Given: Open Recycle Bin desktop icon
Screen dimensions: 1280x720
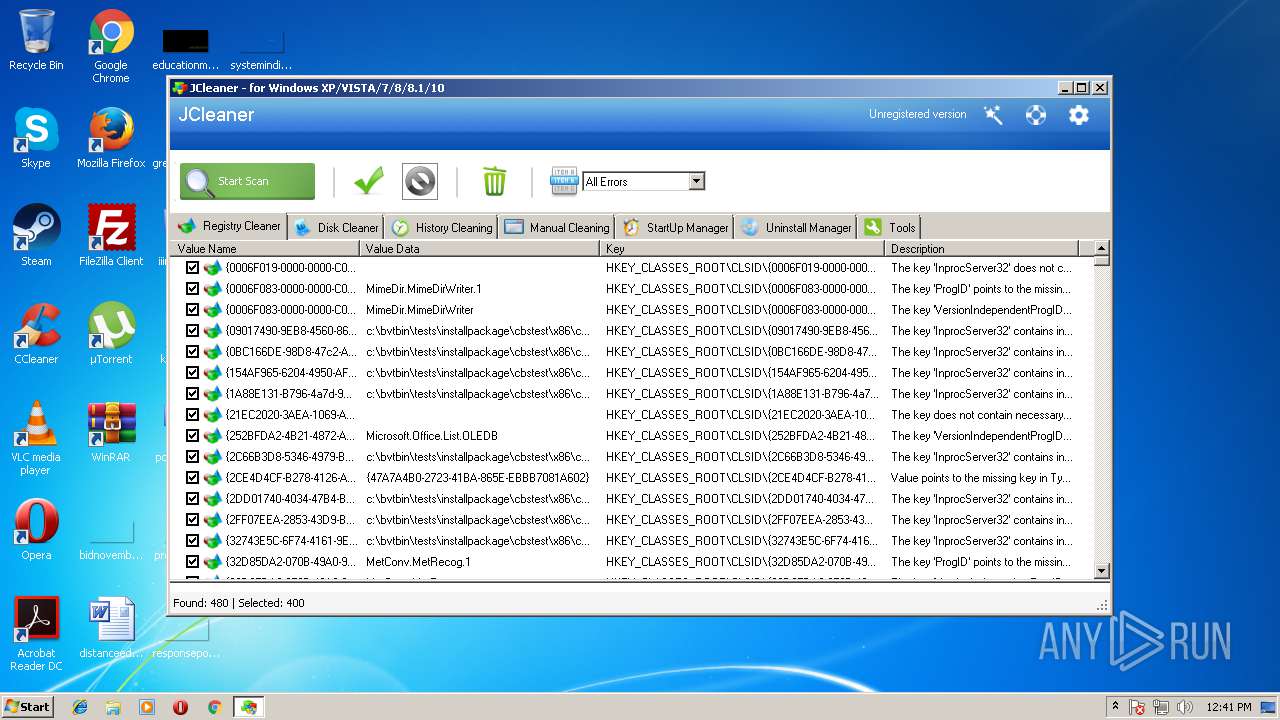Looking at the screenshot, I should pos(36,40).
